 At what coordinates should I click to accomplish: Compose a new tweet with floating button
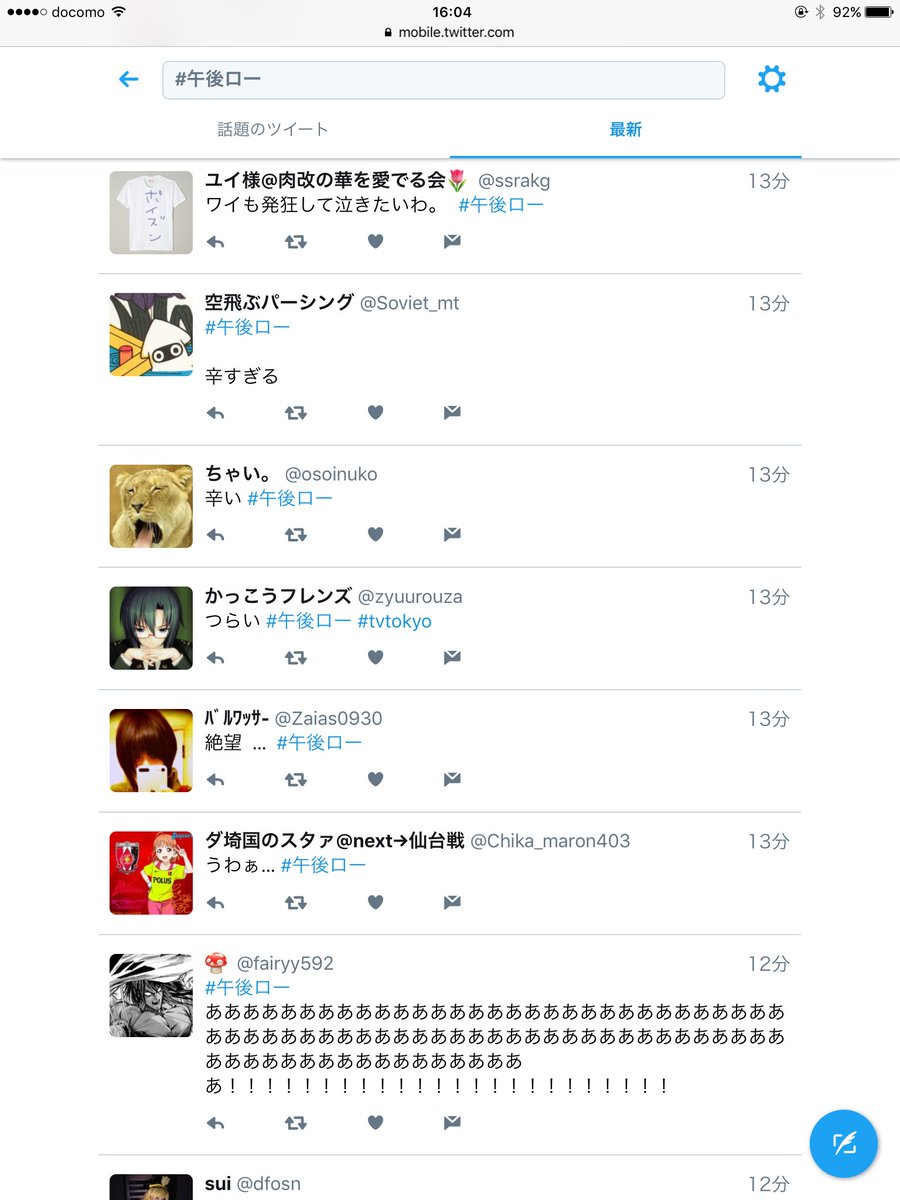pyautogui.click(x=843, y=1142)
